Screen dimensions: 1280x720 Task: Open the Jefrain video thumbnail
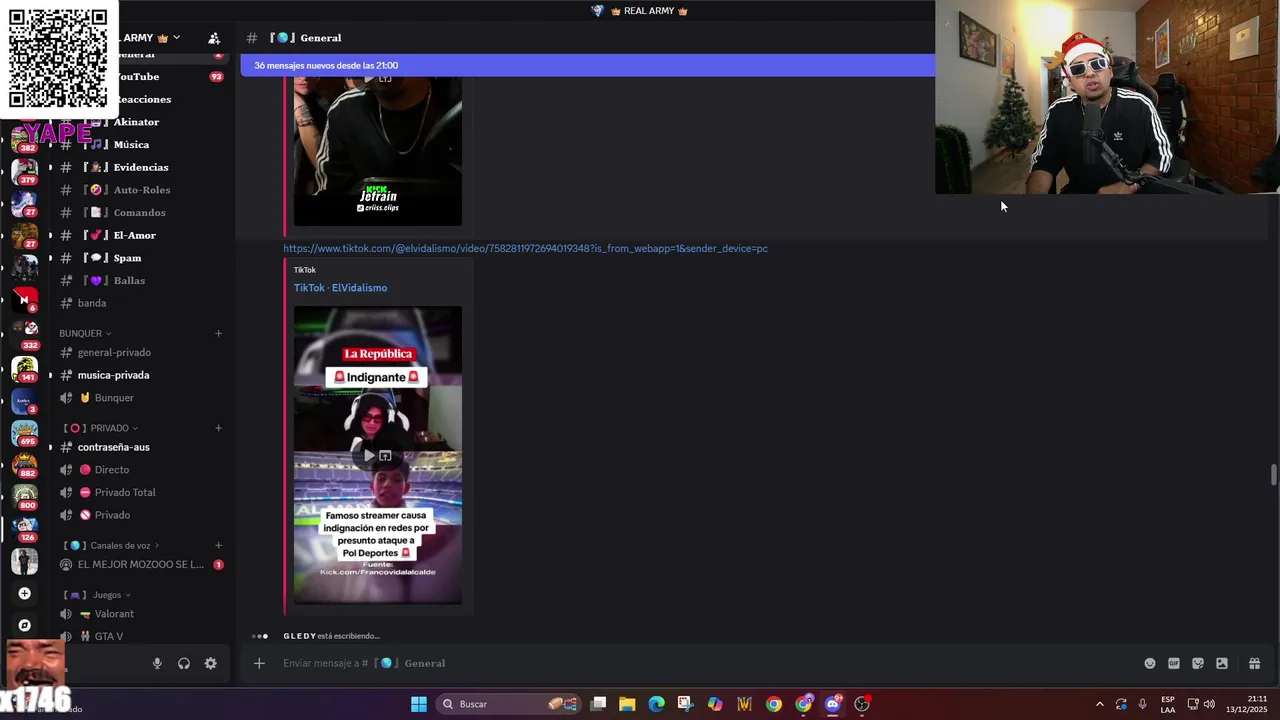[x=378, y=151]
